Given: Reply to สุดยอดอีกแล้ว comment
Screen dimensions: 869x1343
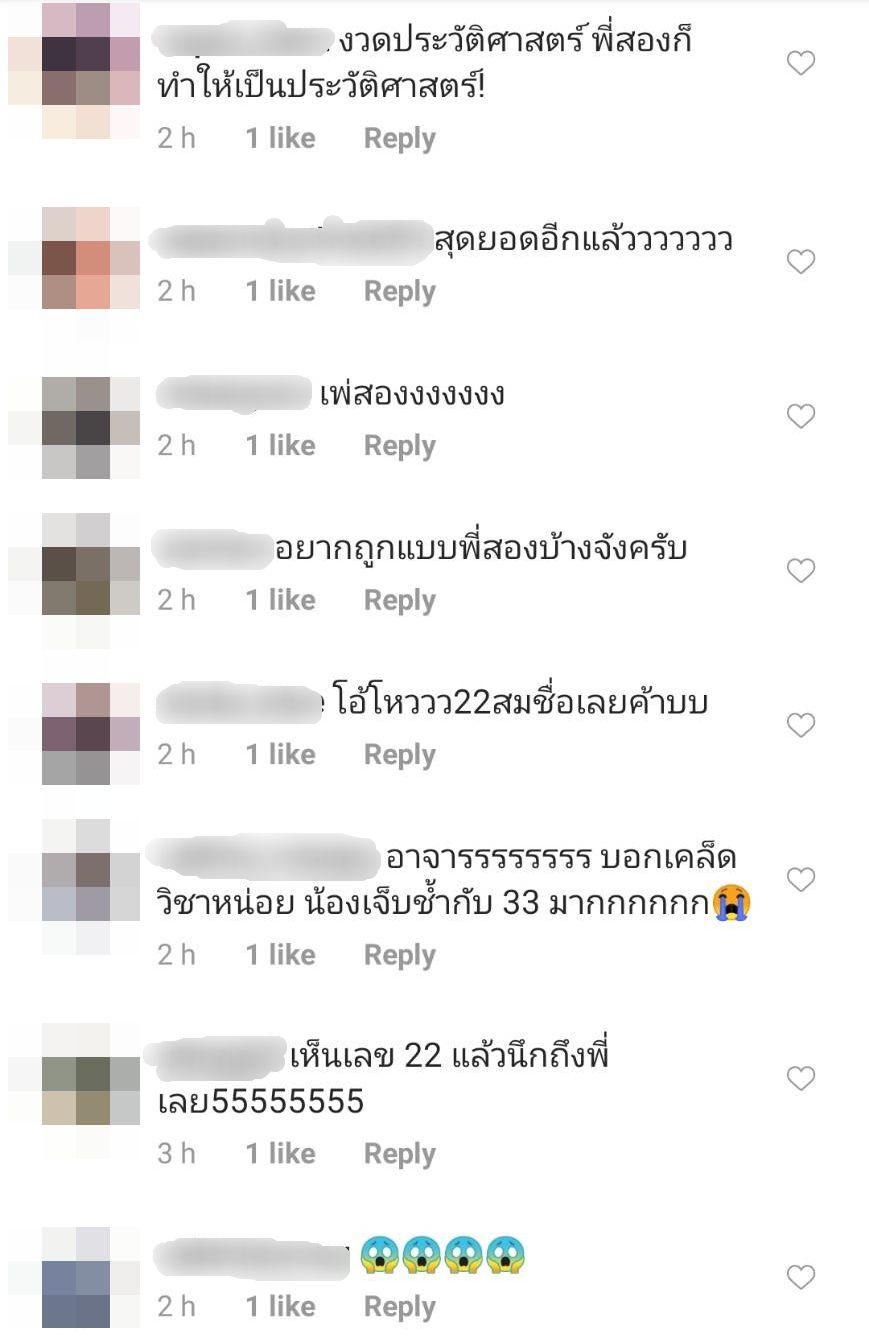Looking at the screenshot, I should click(x=399, y=292).
